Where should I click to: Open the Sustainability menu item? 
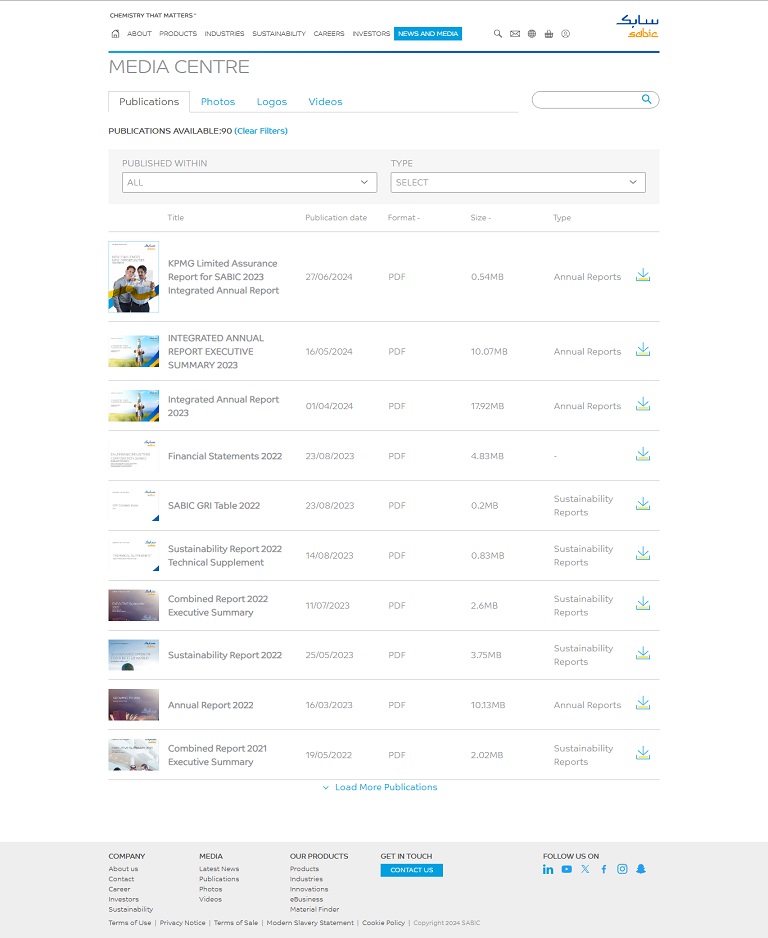pyautogui.click(x=279, y=34)
